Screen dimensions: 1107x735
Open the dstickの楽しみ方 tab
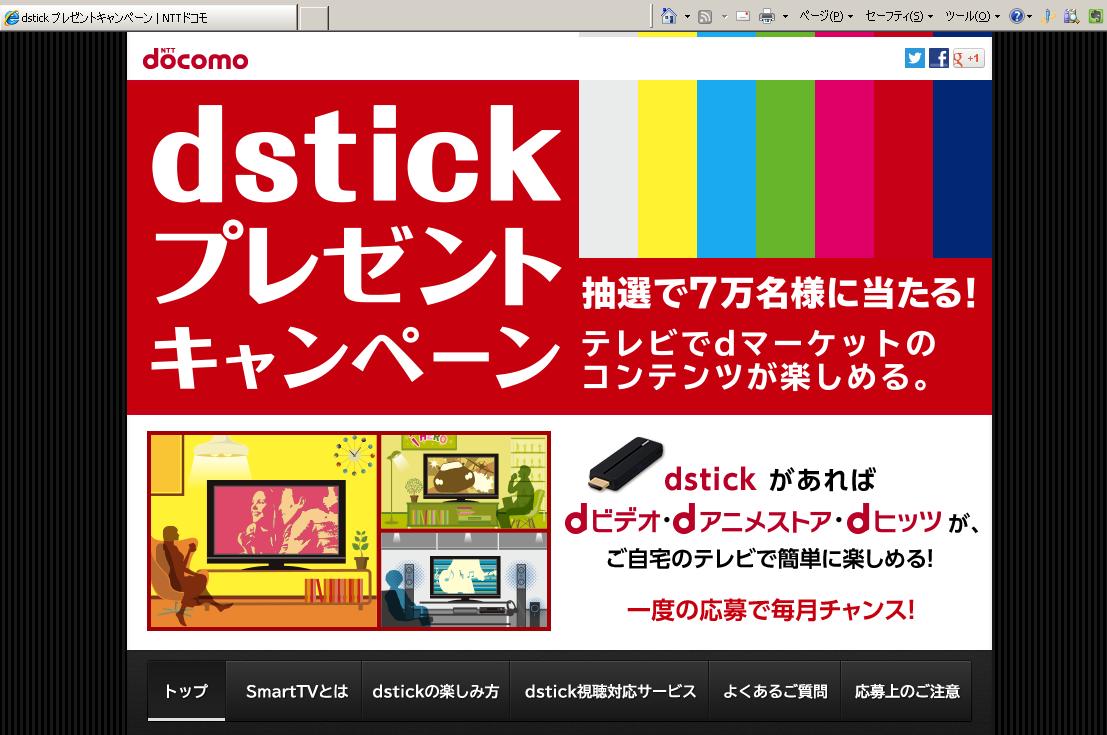(x=436, y=691)
